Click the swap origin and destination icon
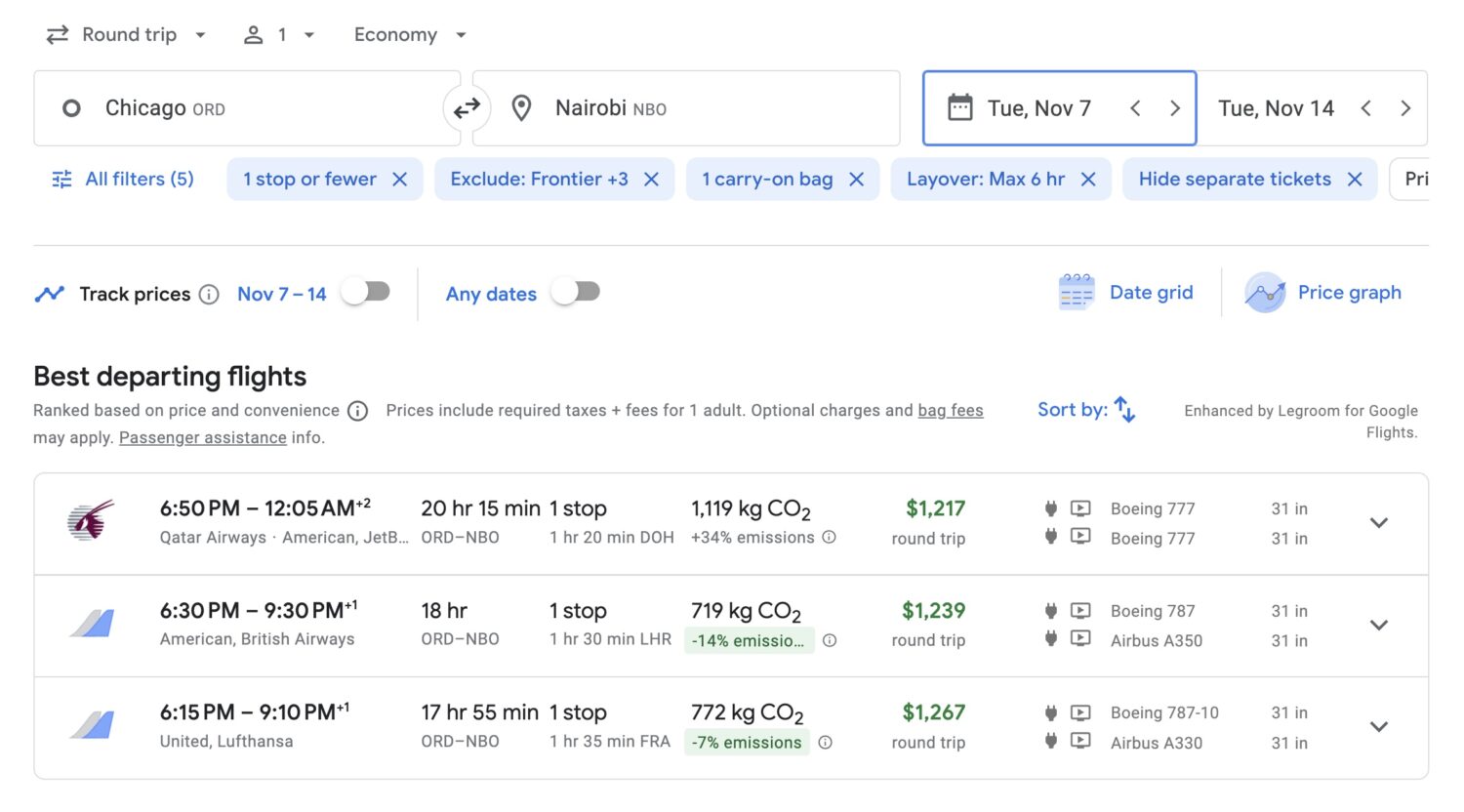Viewport: 1464px width, 812px height. pos(468,107)
